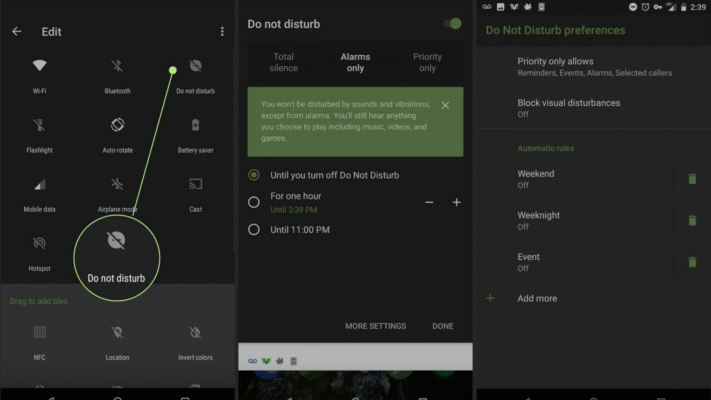The image size is (711, 400).
Task: Tap the Mobile data tile
Action: 39,195
